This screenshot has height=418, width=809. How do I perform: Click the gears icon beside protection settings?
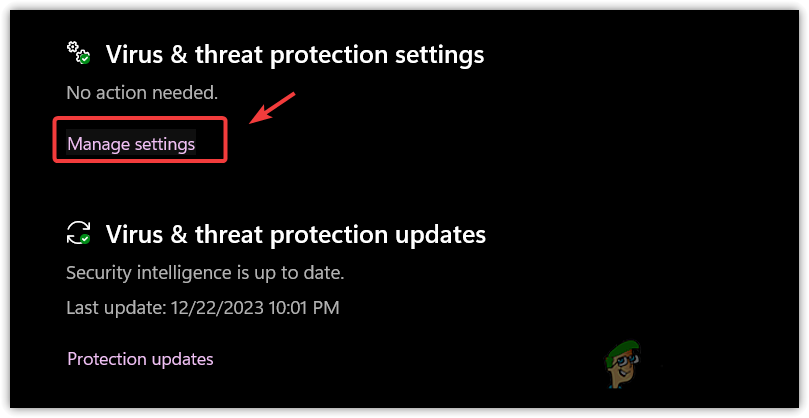pyautogui.click(x=77, y=52)
